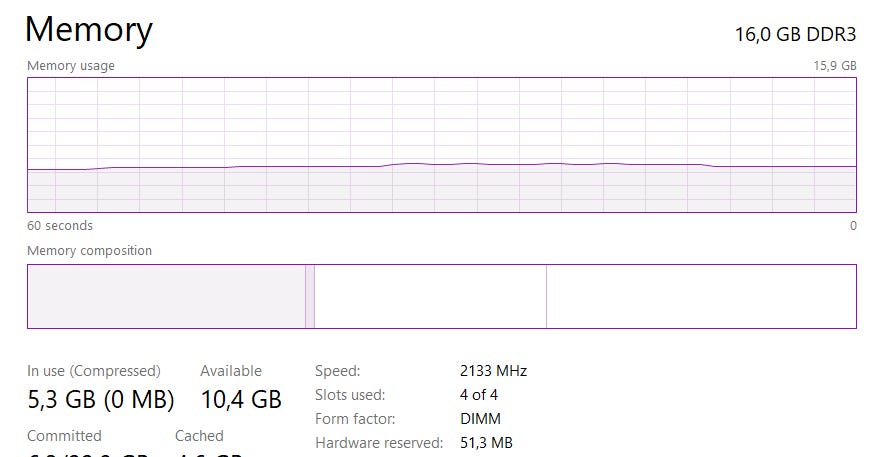Select the in-use segment of composition bar

pos(166,296)
